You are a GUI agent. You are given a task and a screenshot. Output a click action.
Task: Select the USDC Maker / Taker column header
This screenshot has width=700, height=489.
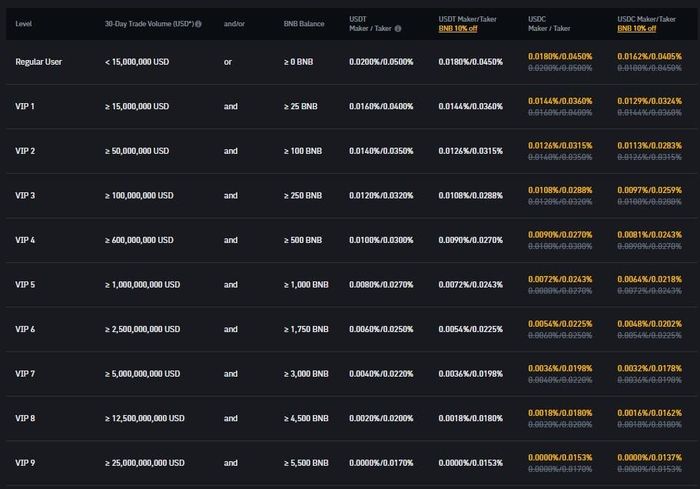pos(549,24)
